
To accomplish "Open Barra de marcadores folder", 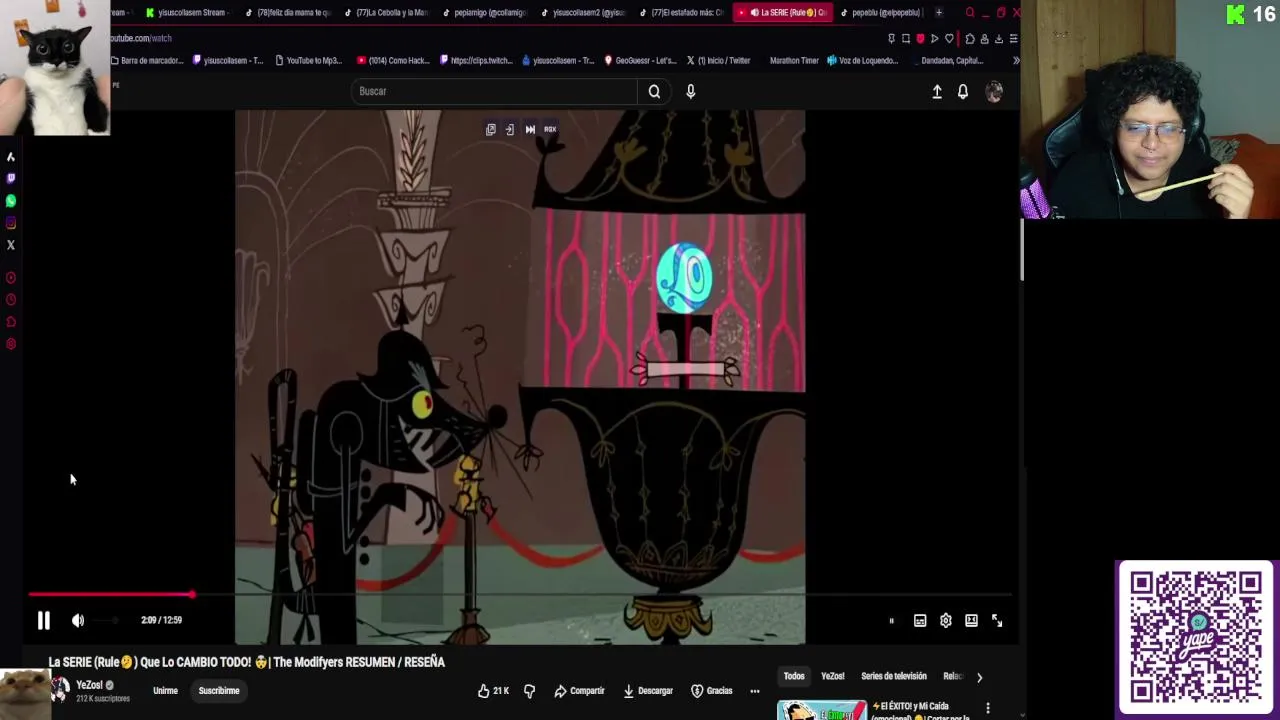I will tap(146, 60).
